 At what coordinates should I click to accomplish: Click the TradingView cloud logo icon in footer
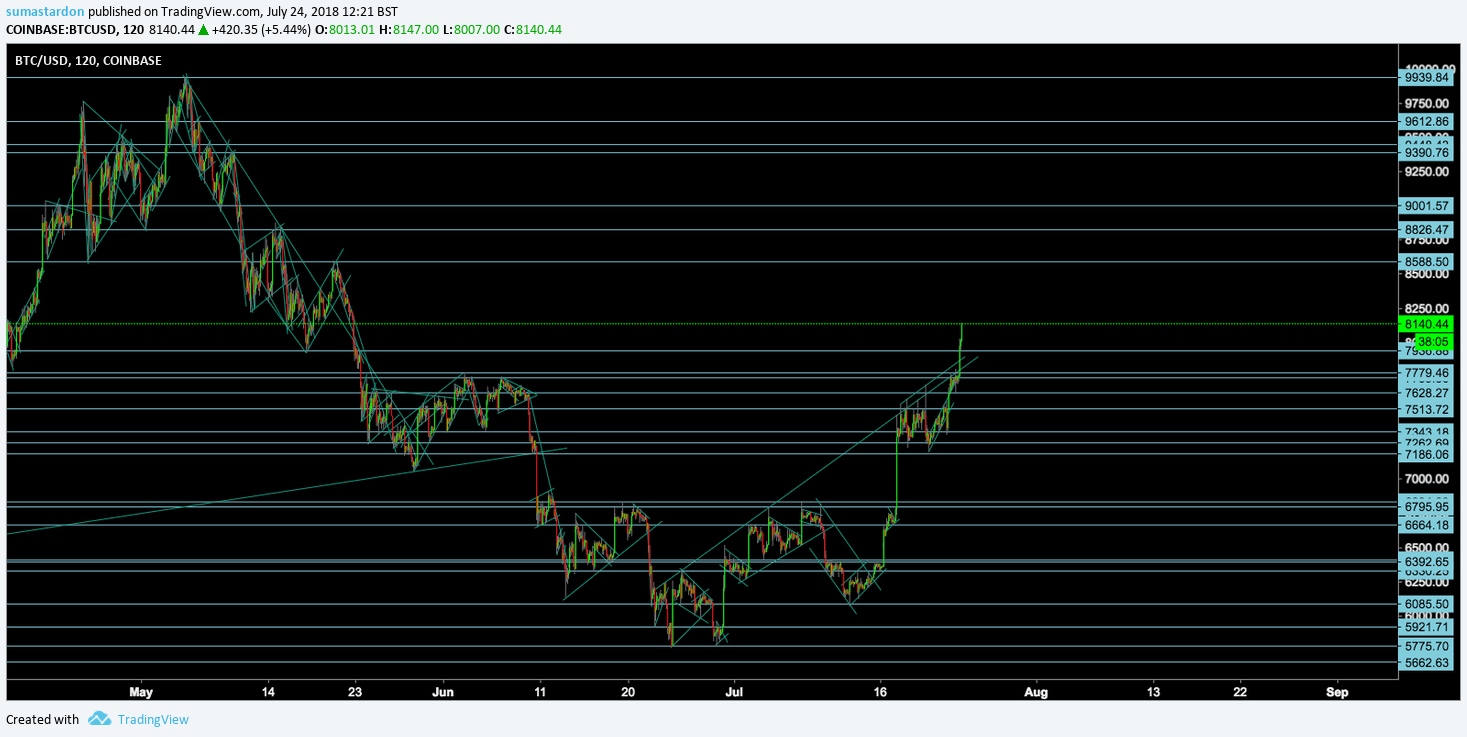click(98, 718)
